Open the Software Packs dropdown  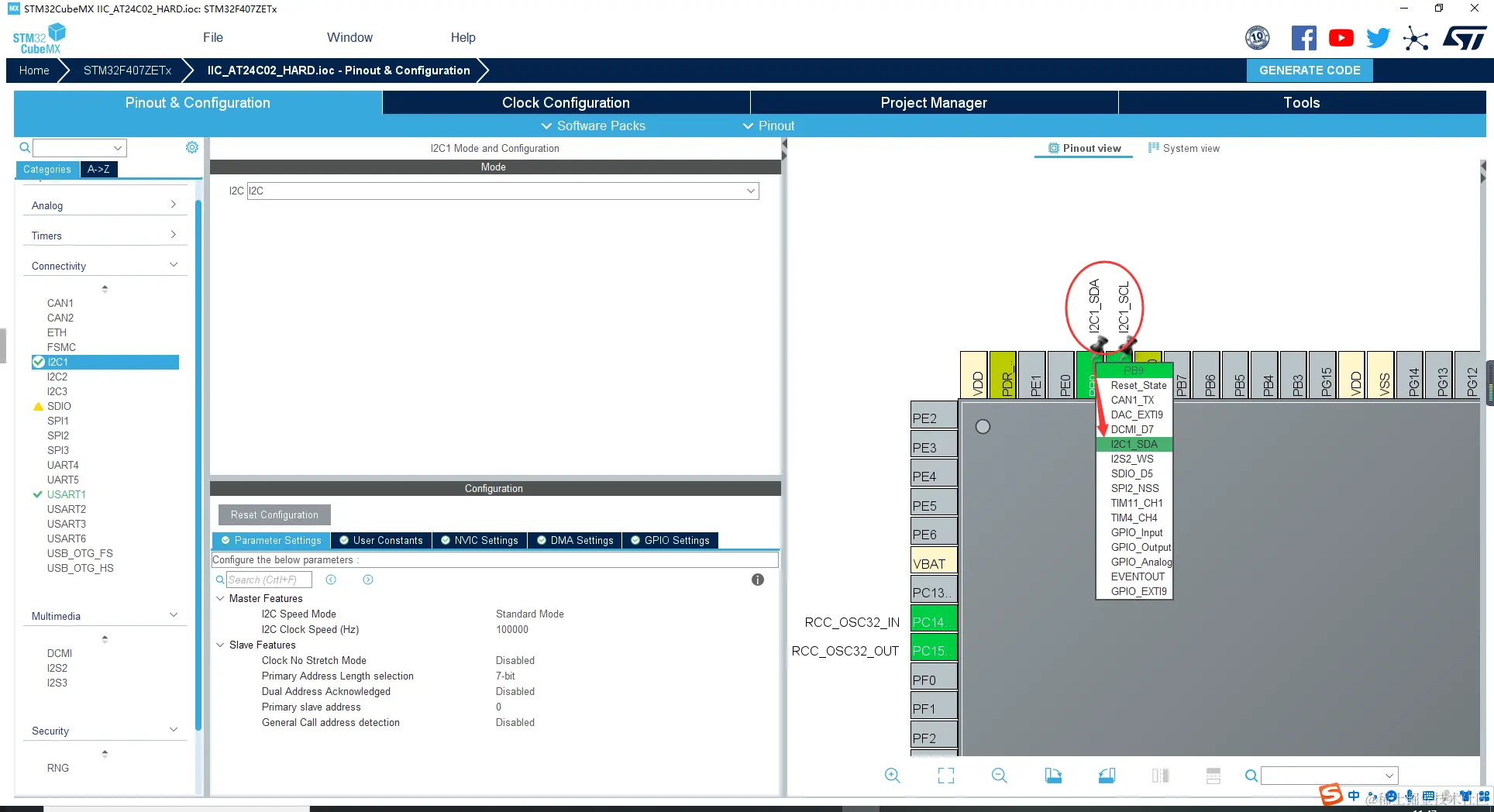pyautogui.click(x=593, y=126)
